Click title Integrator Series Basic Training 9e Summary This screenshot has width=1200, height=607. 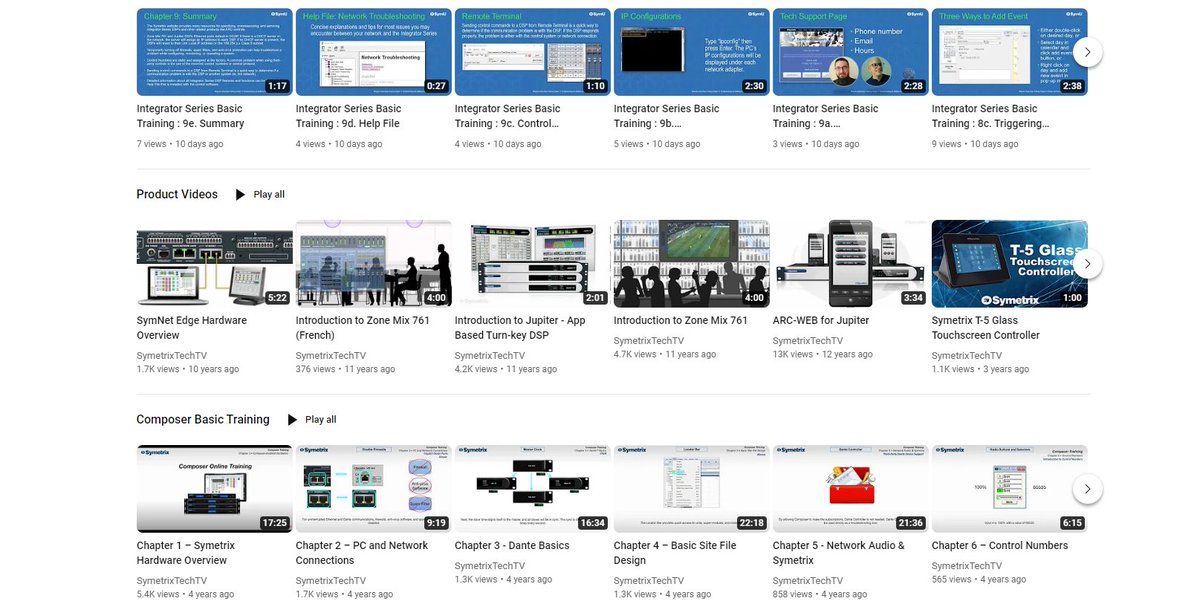(x=190, y=116)
